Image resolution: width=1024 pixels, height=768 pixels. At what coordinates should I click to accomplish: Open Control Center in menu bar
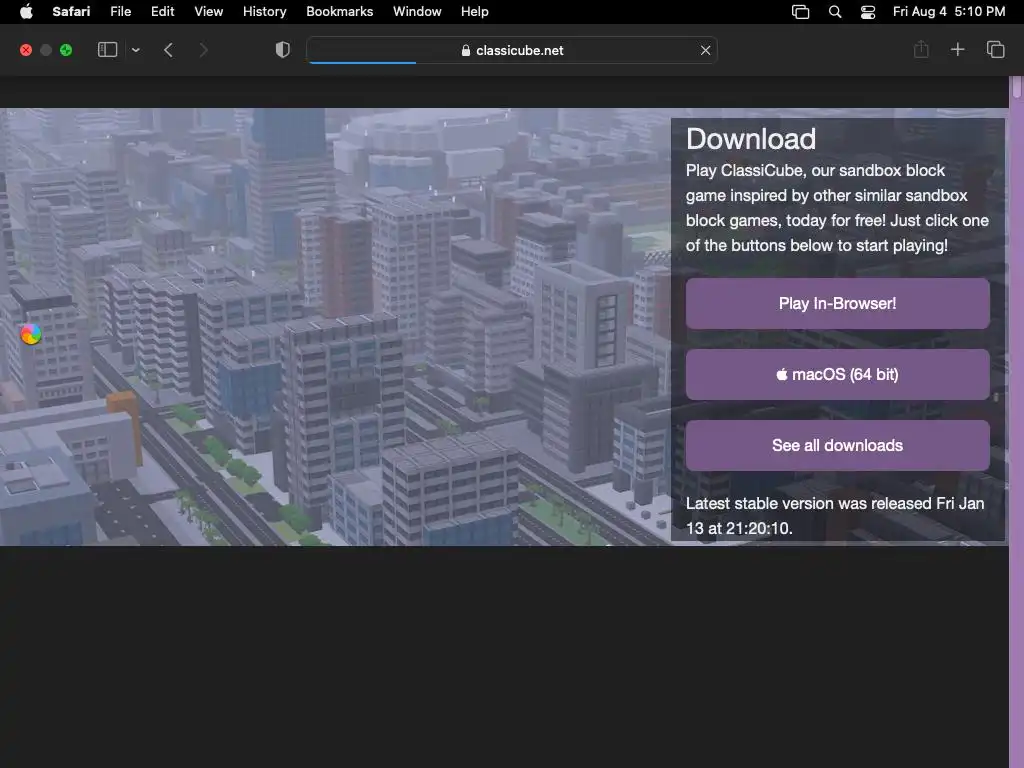[x=868, y=12]
